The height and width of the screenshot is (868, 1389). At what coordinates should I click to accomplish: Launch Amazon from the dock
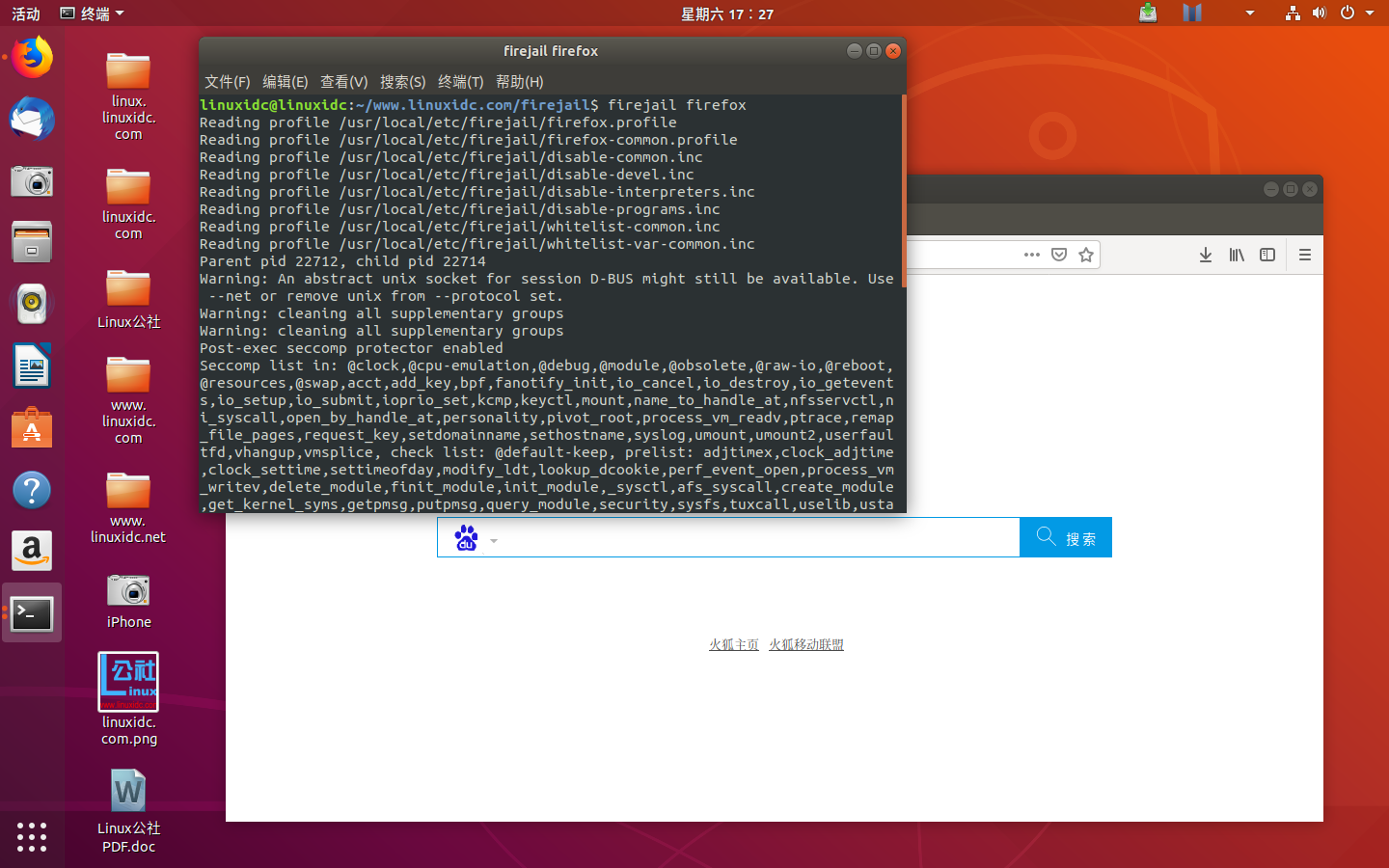[x=32, y=552]
